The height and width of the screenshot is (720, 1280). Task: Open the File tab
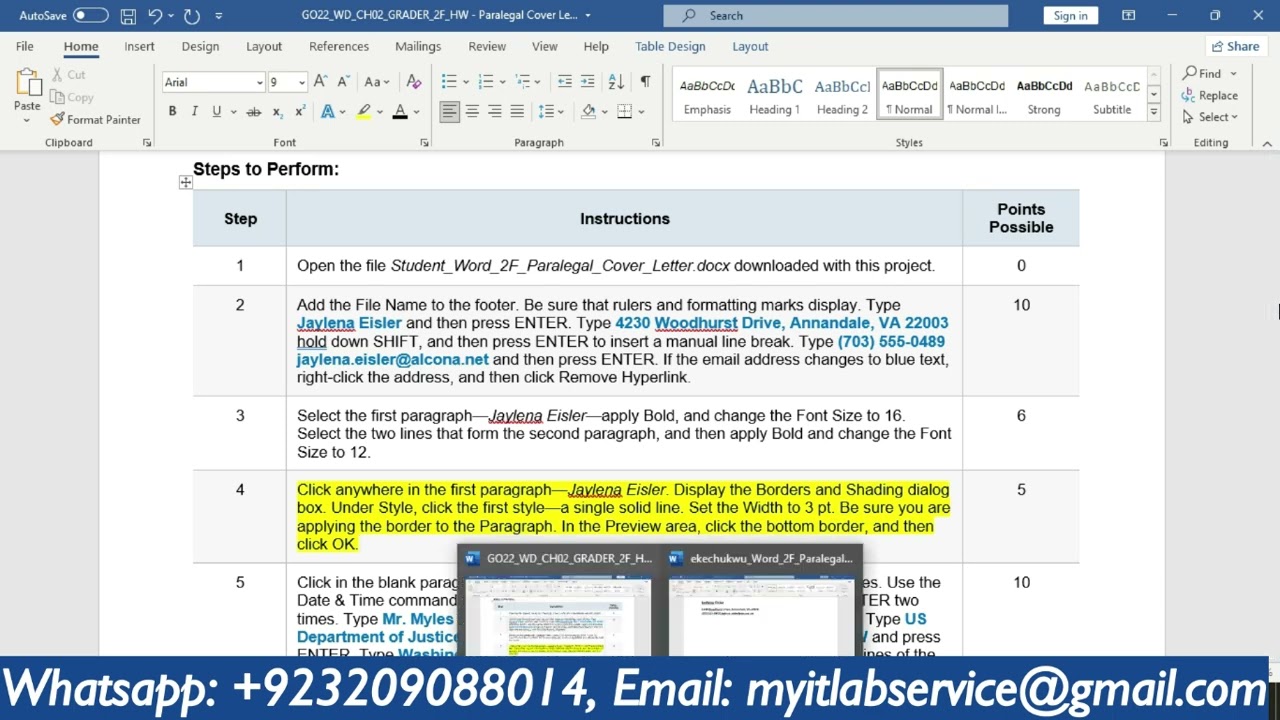click(25, 46)
